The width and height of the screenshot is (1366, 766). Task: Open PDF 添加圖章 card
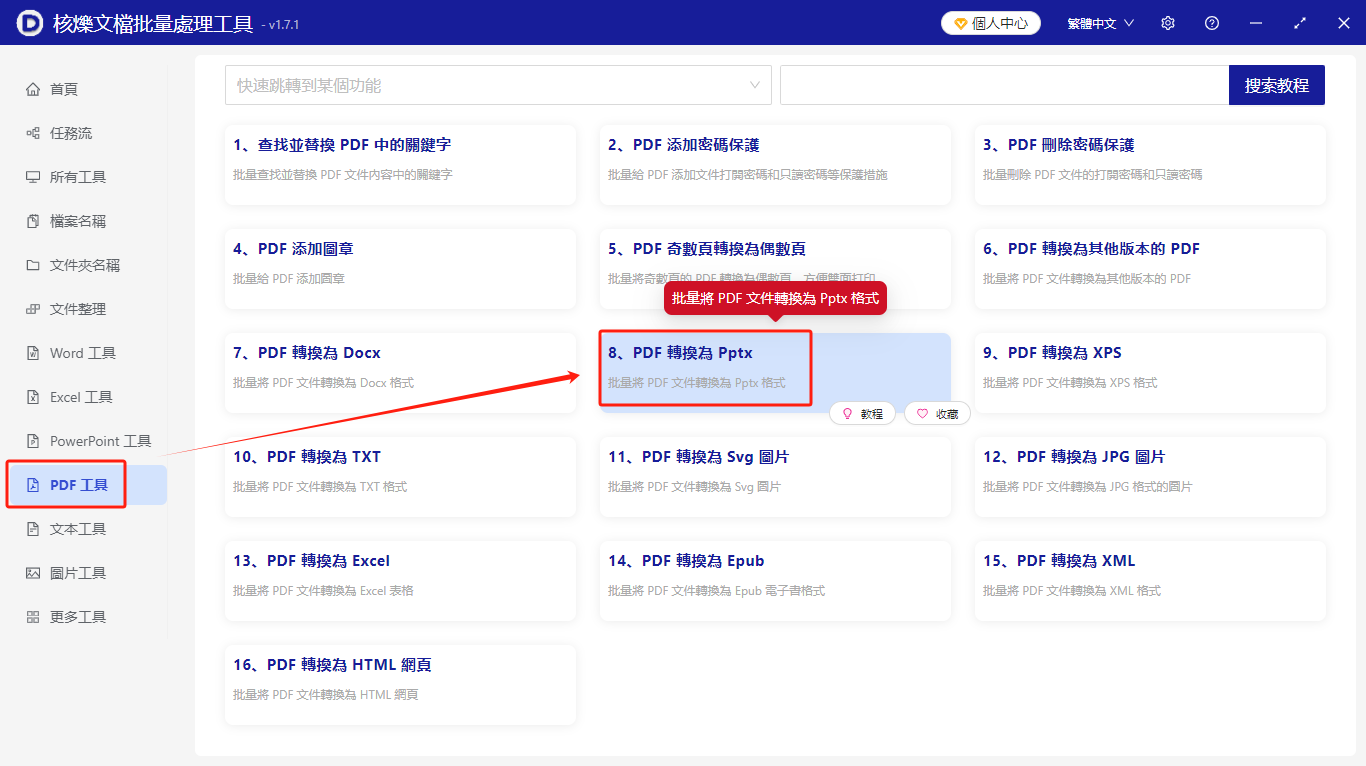coord(400,269)
